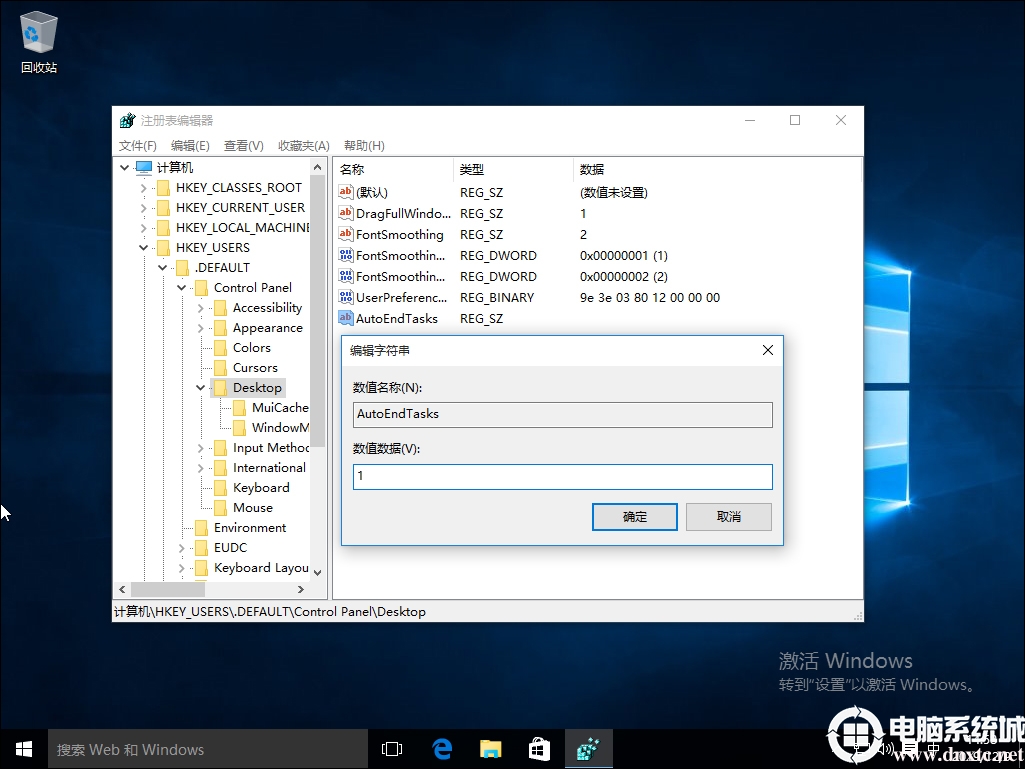The width and height of the screenshot is (1025, 769).
Task: Click the HKEY_USERS folder icon
Action: tap(163, 248)
